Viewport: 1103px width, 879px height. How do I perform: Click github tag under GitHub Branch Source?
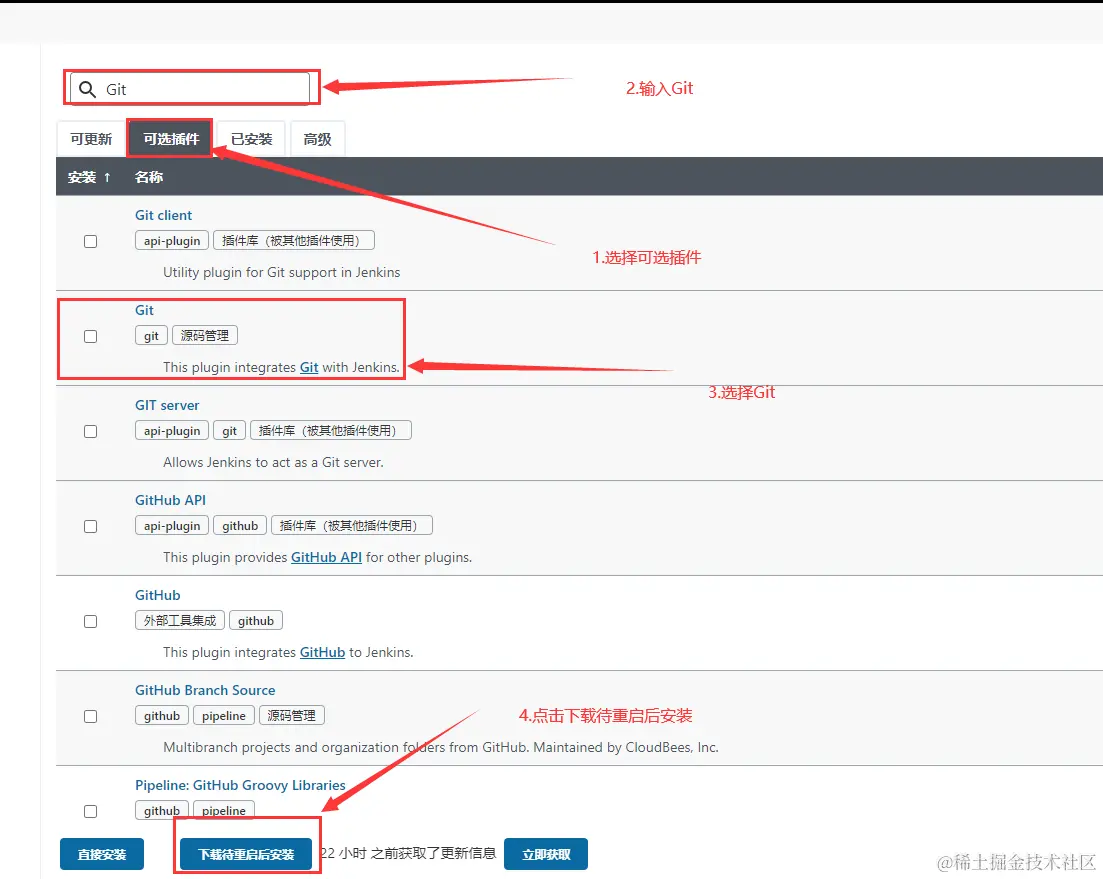[162, 715]
